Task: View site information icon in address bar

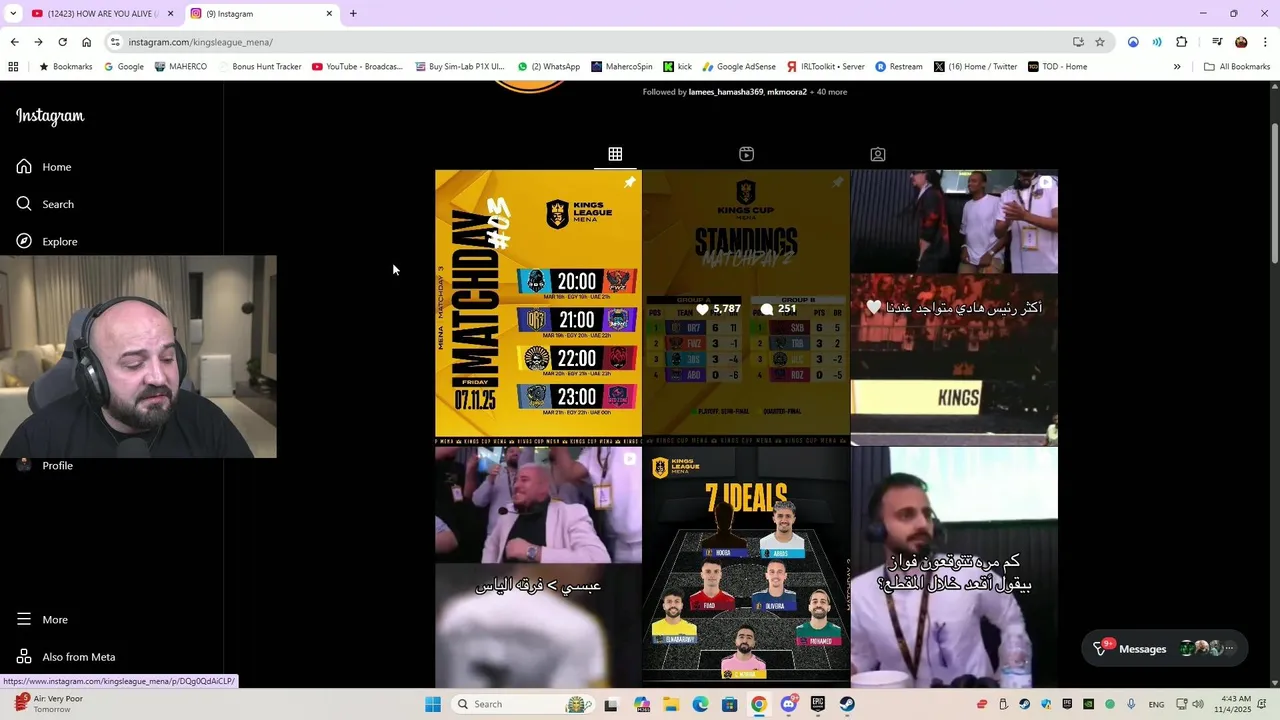Action: click(x=115, y=42)
